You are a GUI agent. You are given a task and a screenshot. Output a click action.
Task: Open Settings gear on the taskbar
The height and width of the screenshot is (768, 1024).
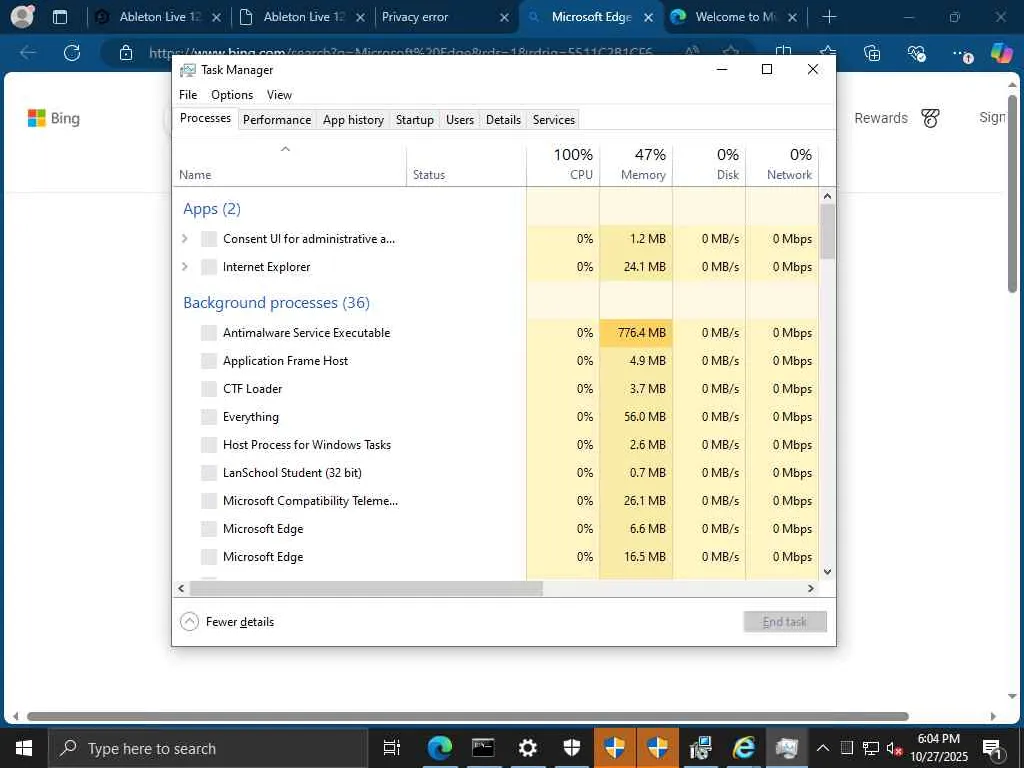click(x=527, y=748)
